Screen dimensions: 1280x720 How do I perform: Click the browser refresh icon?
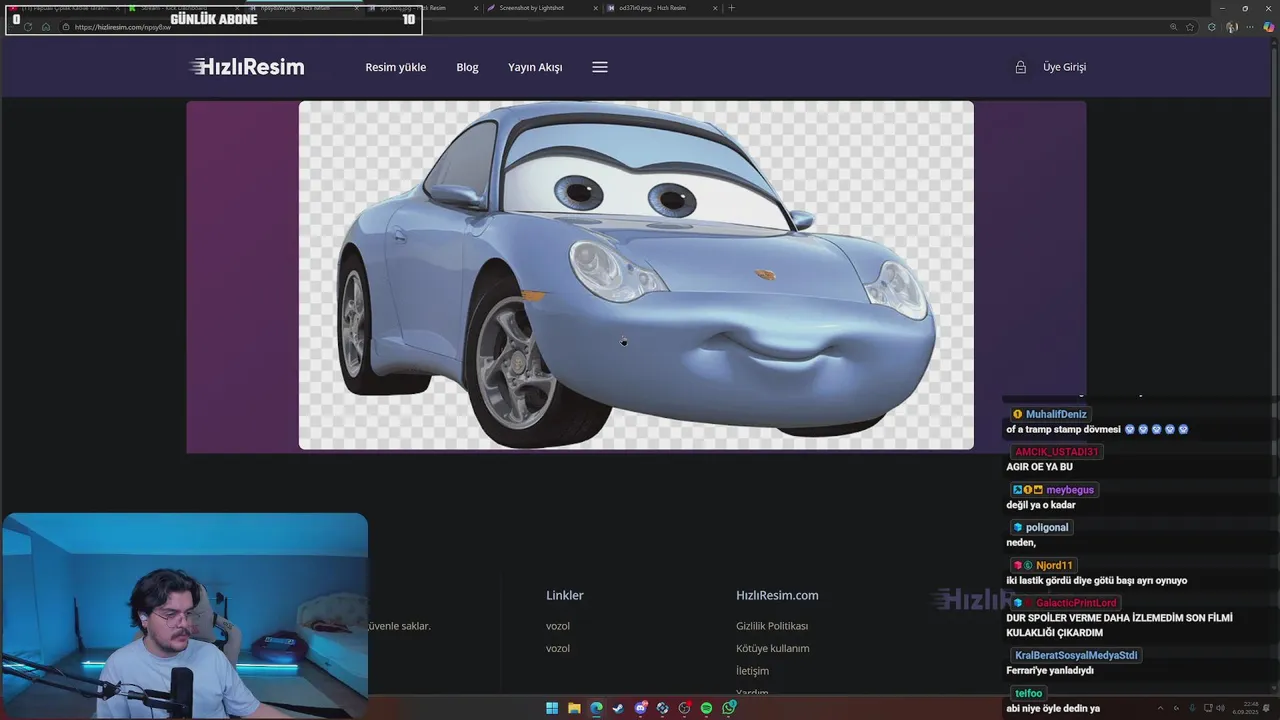tap(28, 27)
